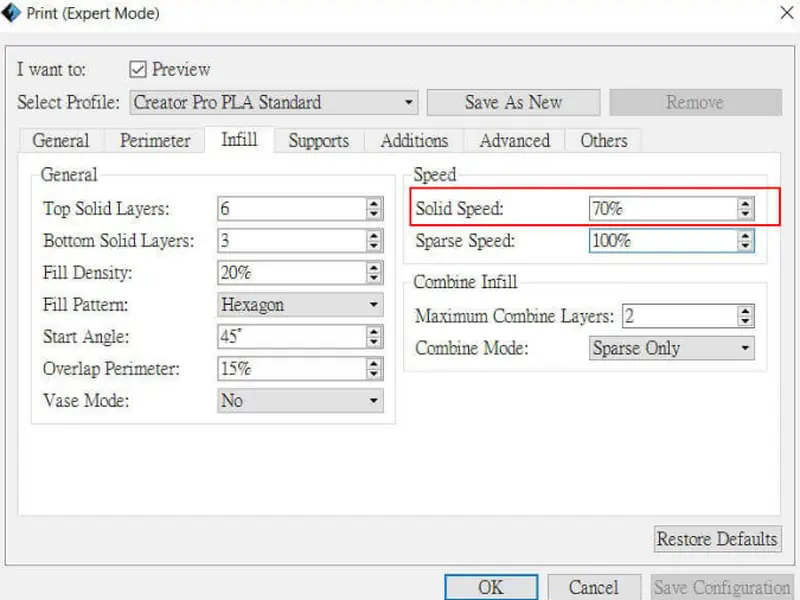Dismiss the dialog with Cancel
Viewport: 800px width, 600px height.
tap(594, 588)
